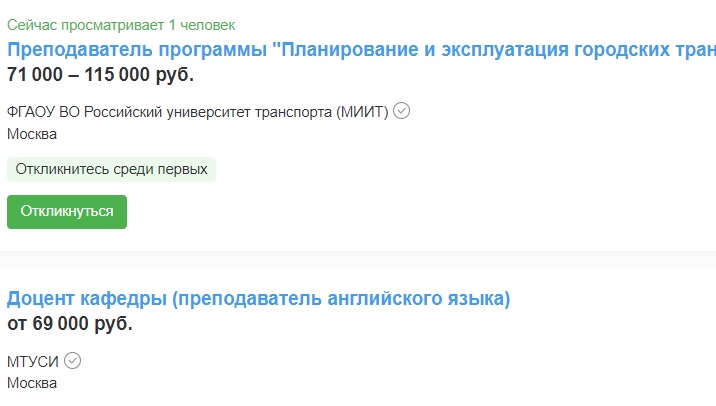Screen dimensions: 716x406
Task: Open the Преподаватель программы vacancy title
Action: (361, 49)
